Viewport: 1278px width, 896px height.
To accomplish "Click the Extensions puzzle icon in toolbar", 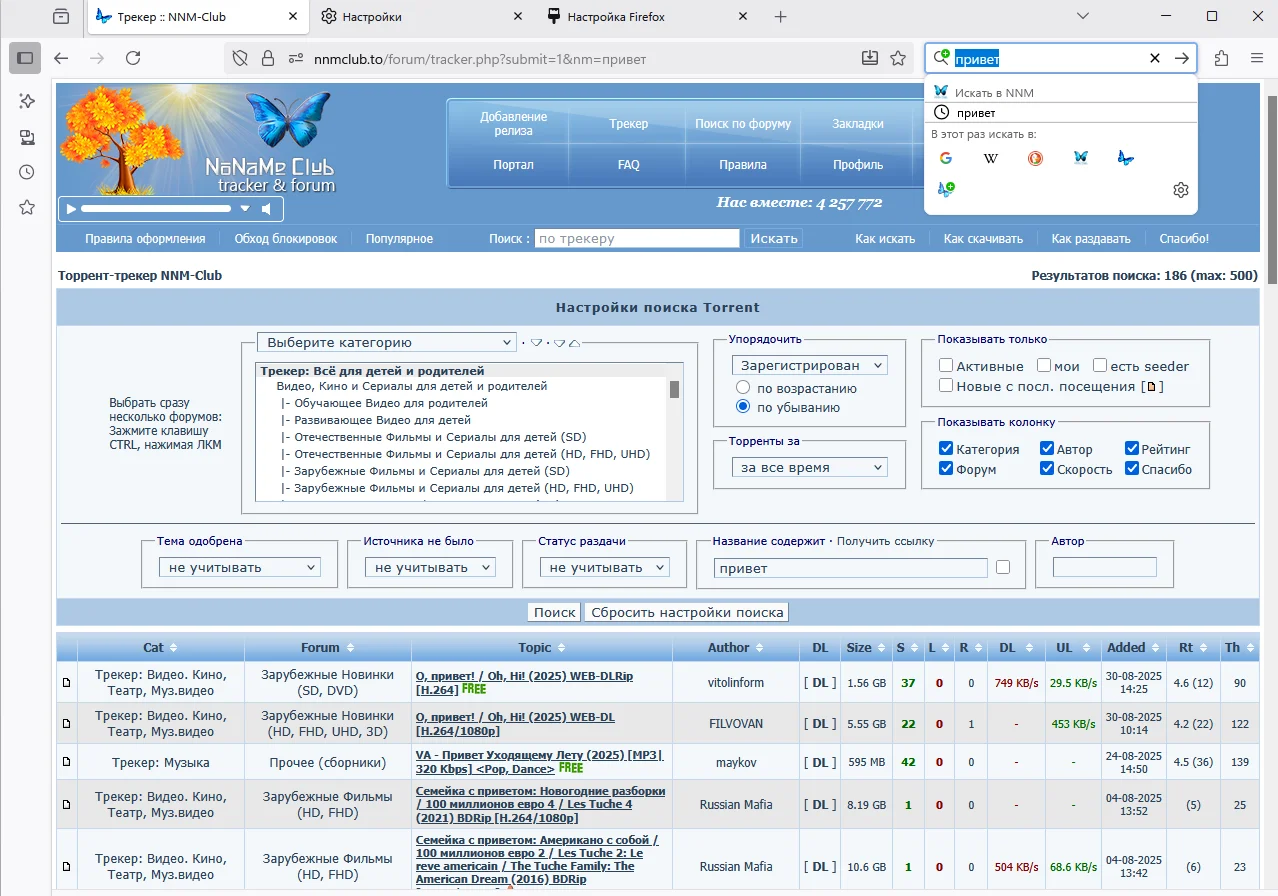I will 1221,59.
